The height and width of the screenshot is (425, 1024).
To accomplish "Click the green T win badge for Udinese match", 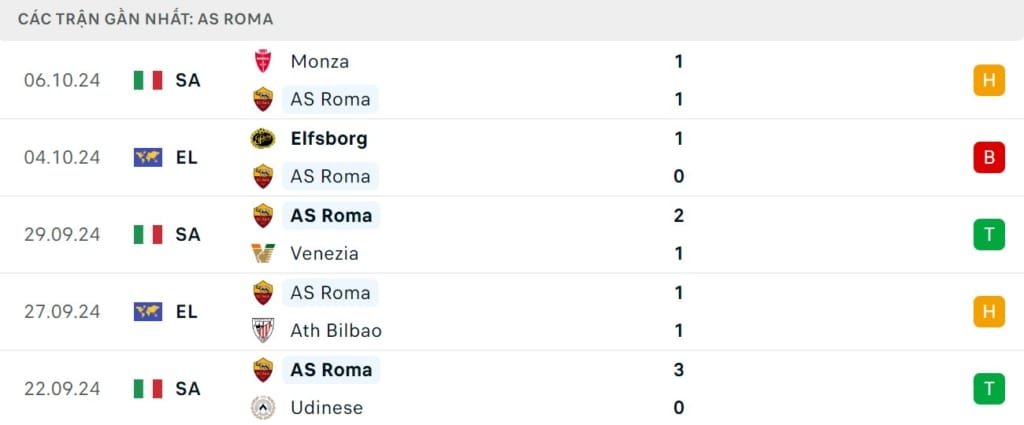I will click(x=988, y=388).
